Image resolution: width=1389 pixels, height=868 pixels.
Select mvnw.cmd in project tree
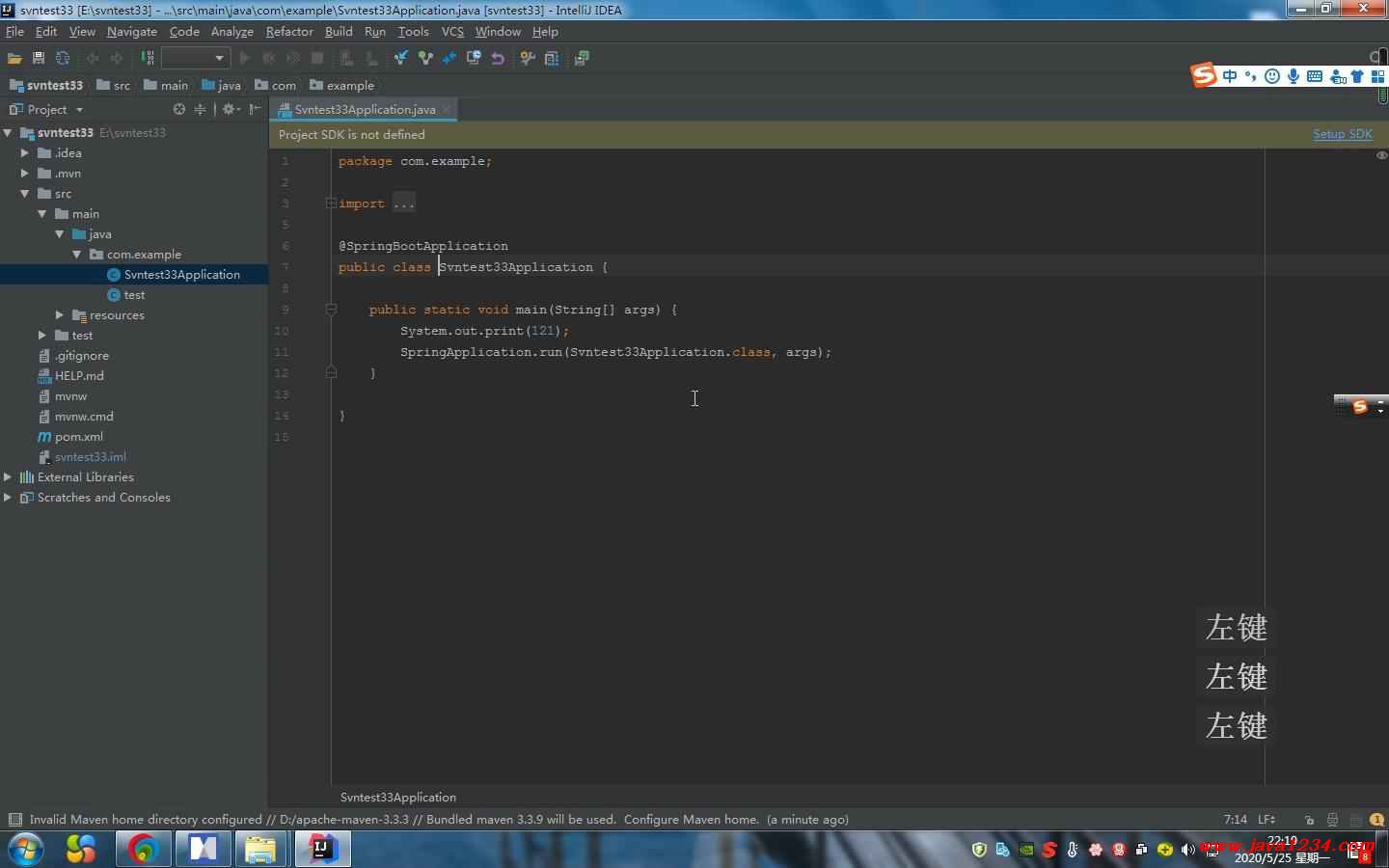pos(84,416)
